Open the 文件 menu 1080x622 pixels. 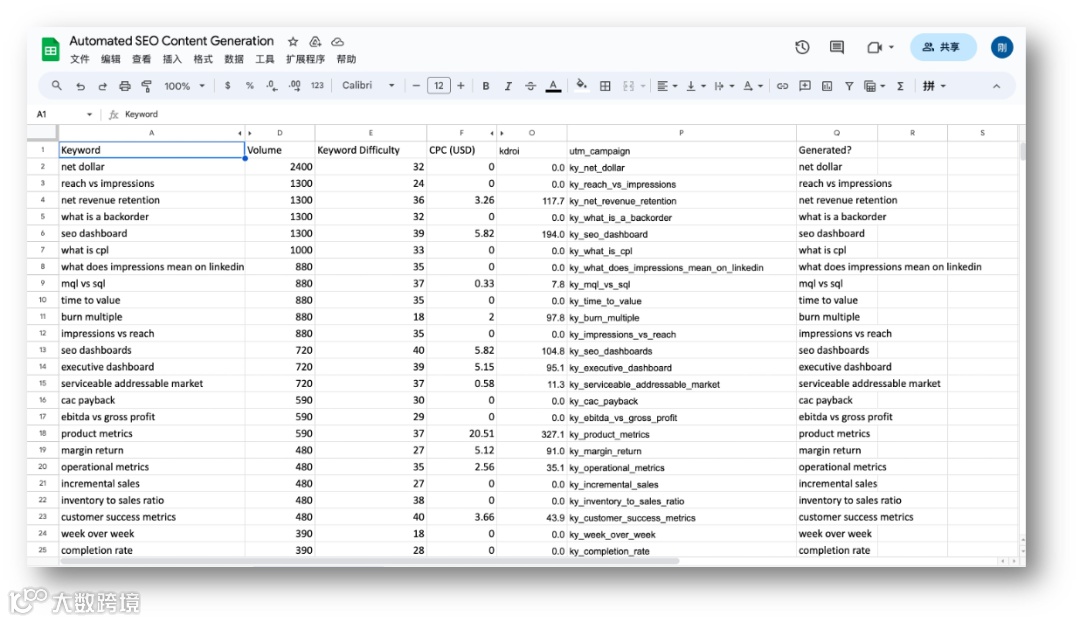(x=80, y=59)
